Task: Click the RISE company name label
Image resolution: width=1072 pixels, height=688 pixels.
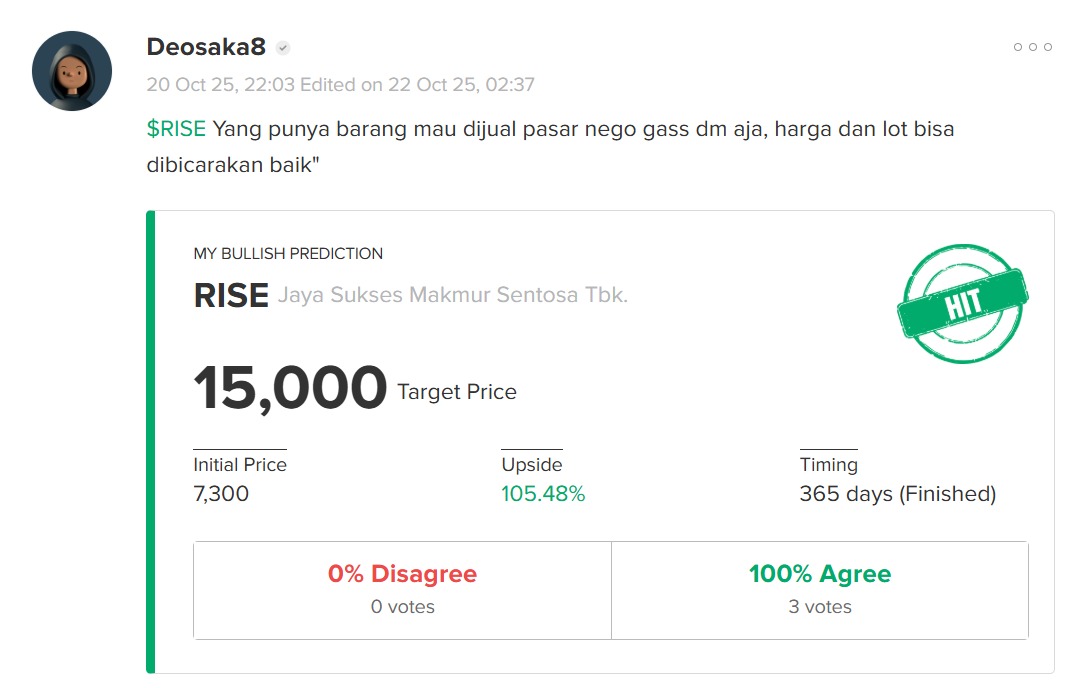Action: (450, 295)
